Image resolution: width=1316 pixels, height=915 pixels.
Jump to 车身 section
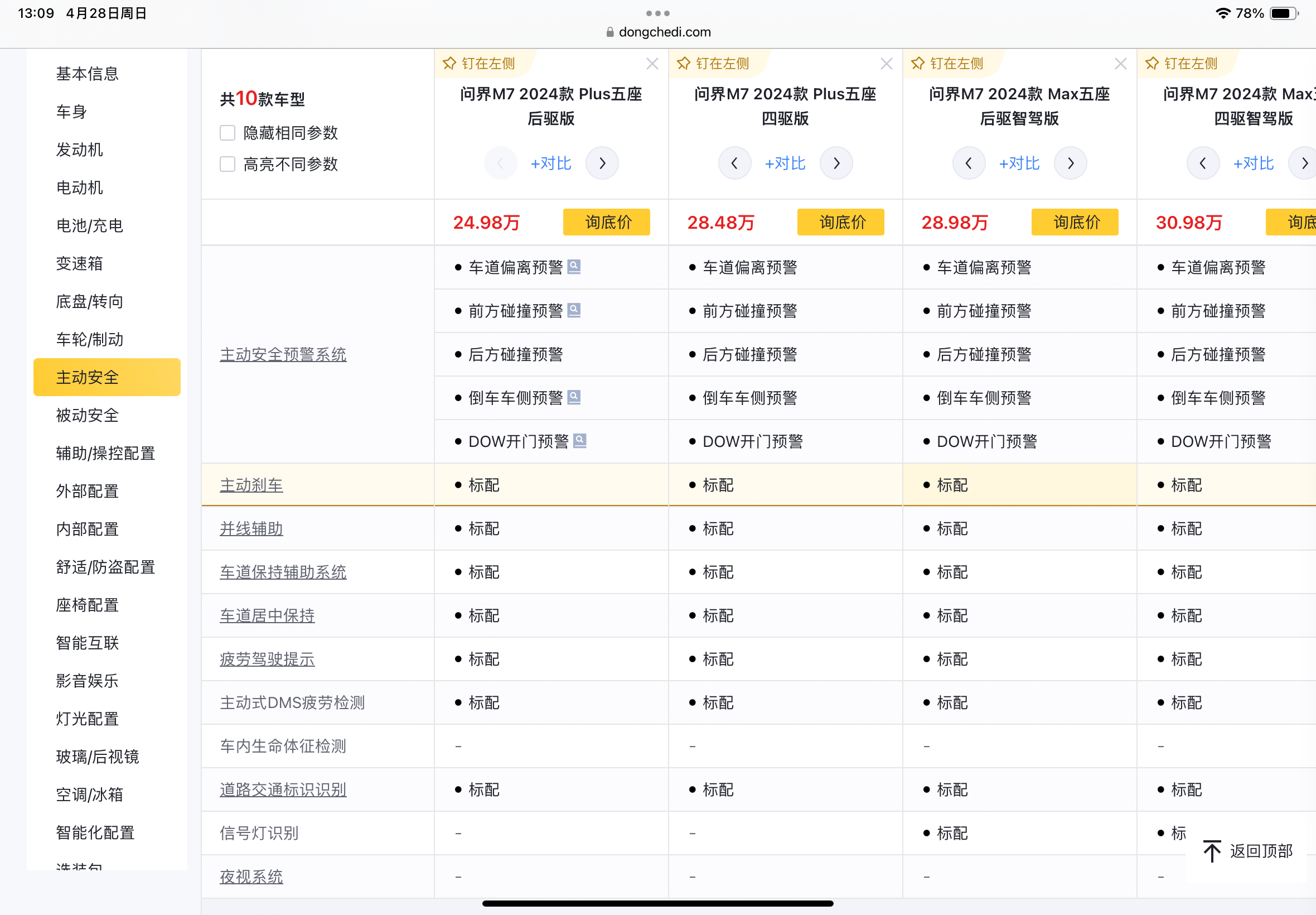(71, 112)
